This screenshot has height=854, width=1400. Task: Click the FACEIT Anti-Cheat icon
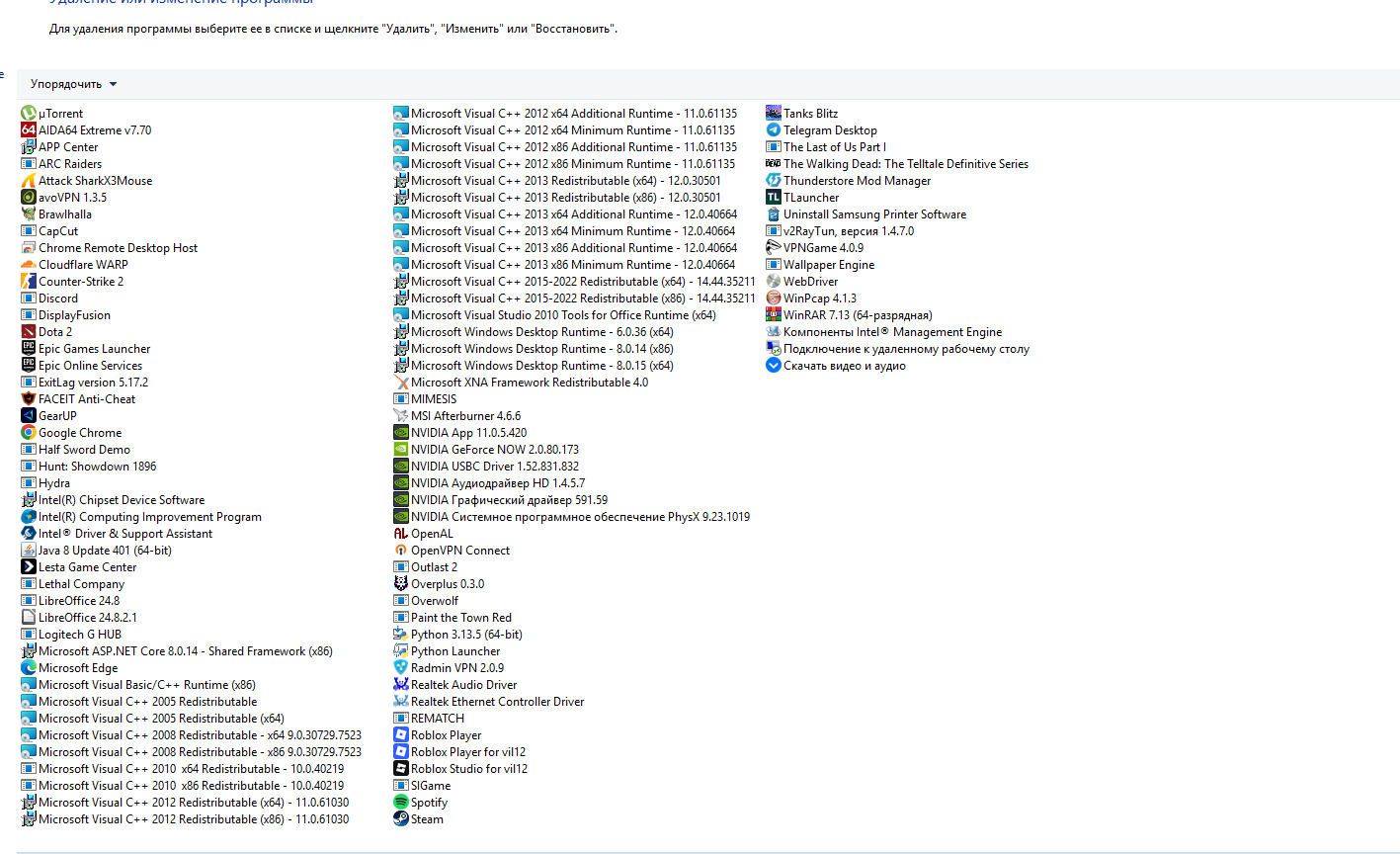pos(29,399)
